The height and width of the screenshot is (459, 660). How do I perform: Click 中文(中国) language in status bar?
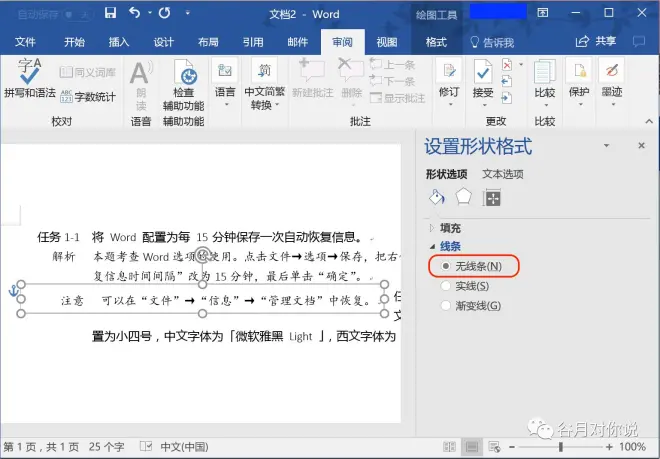tap(184, 447)
